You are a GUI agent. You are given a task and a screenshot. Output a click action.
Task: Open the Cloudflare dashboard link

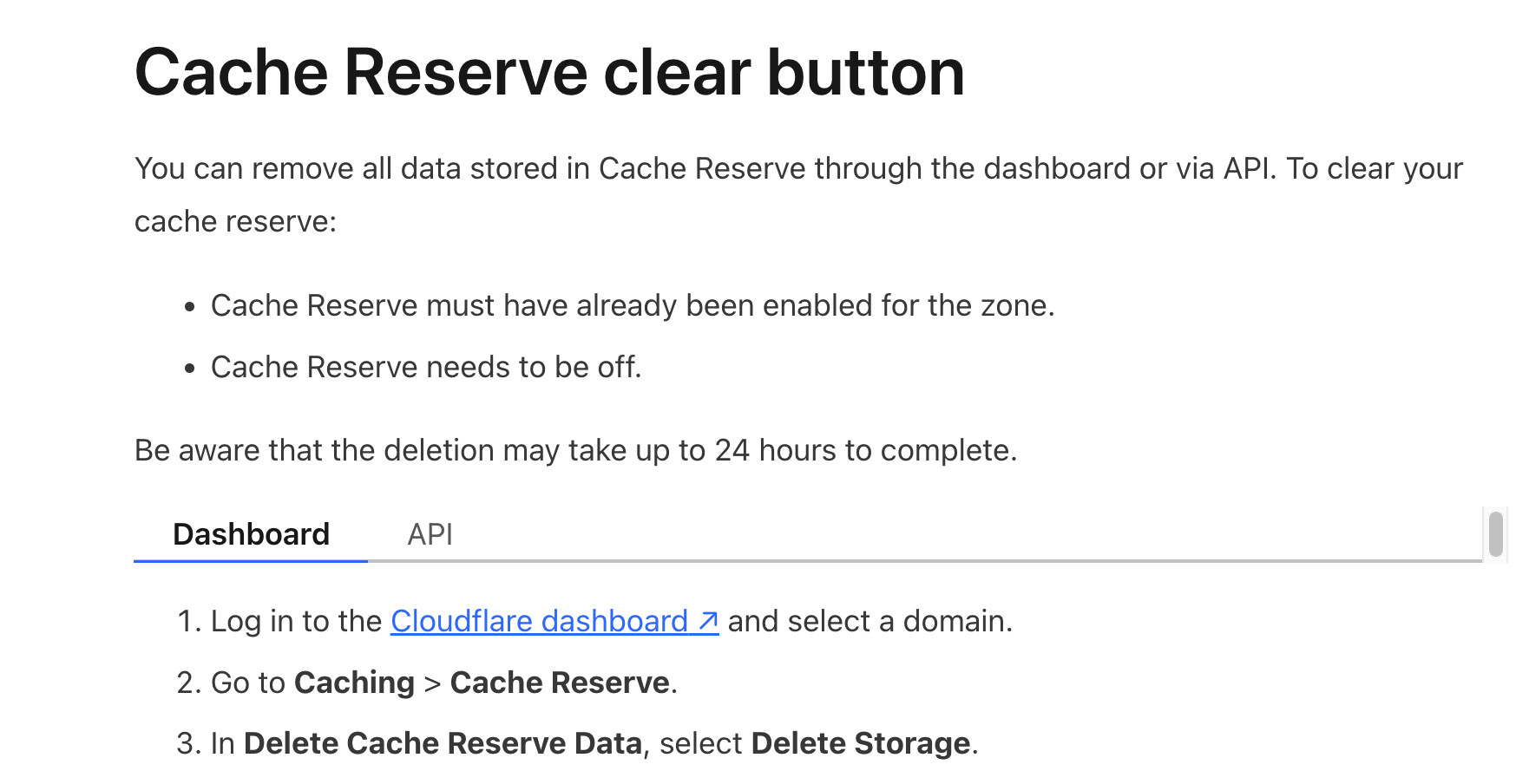(555, 621)
